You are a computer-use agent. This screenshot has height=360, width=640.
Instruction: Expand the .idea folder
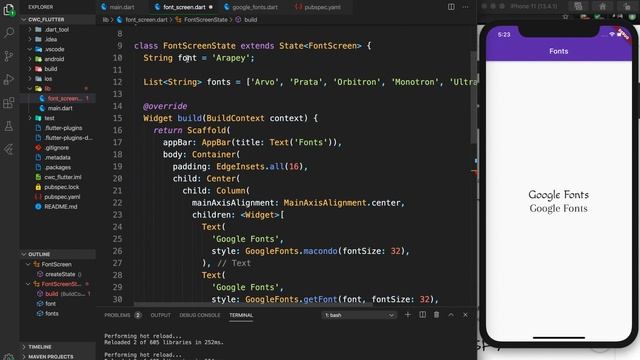[58, 40]
